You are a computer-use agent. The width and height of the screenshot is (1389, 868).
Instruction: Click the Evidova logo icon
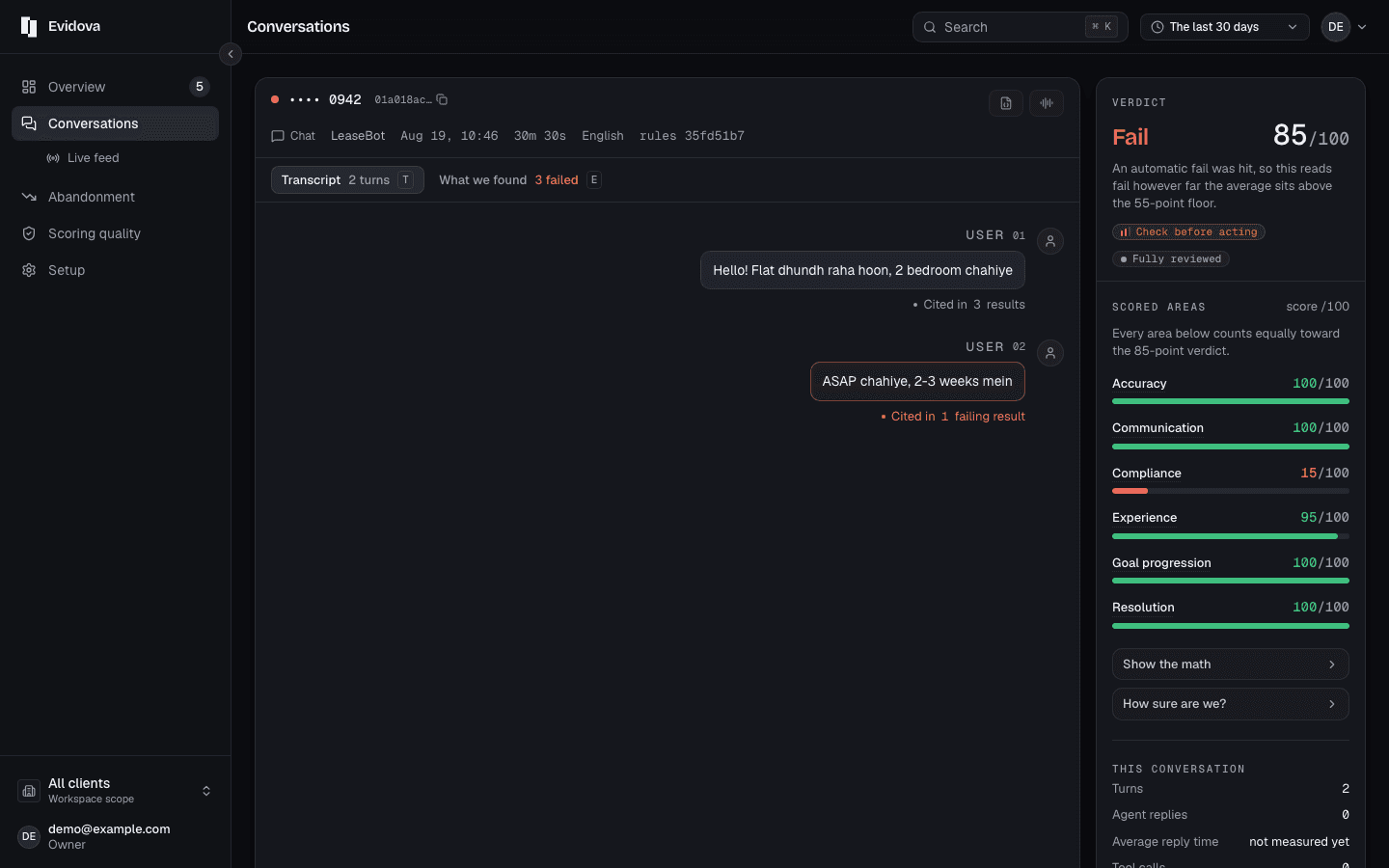pyautogui.click(x=29, y=27)
